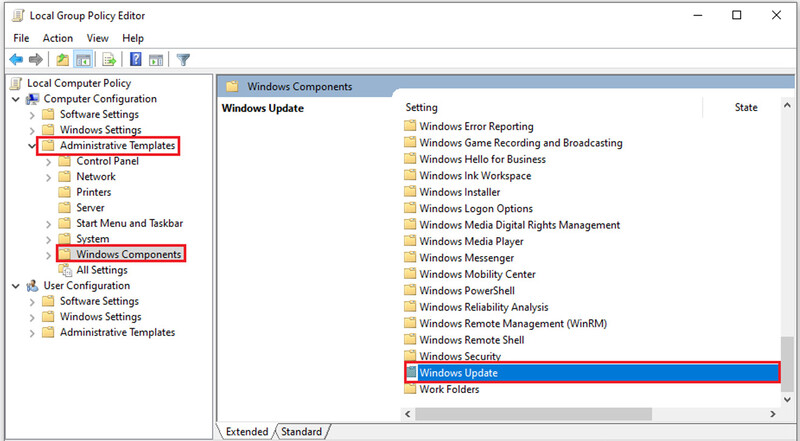Select Windows Remote Shell in list

(472, 340)
